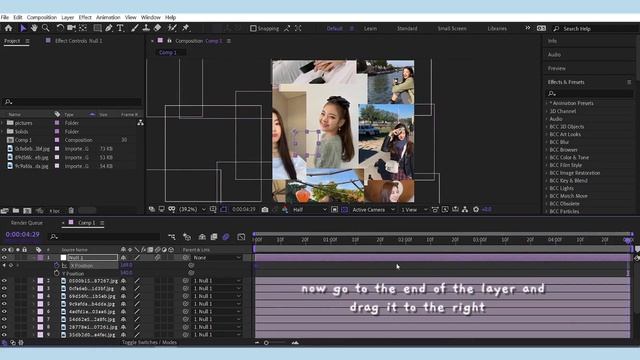This screenshot has height=360, width=640.
Task: Select the Eraser tool
Action: coord(158,28)
